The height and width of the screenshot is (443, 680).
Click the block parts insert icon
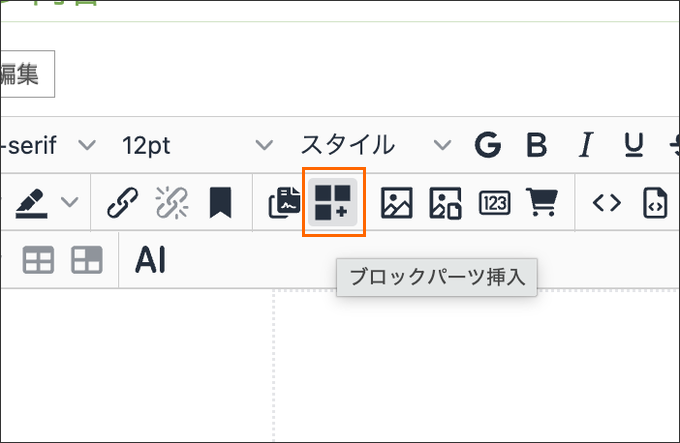(x=333, y=203)
